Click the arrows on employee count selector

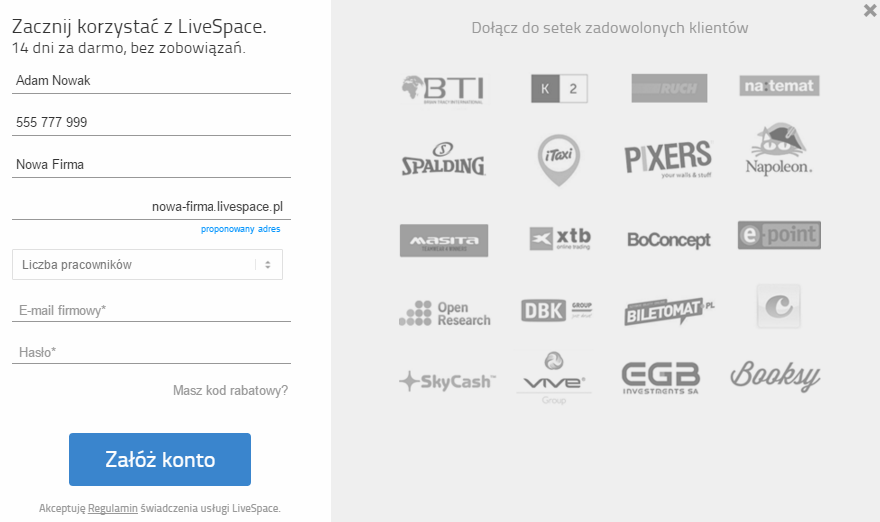[x=268, y=264]
